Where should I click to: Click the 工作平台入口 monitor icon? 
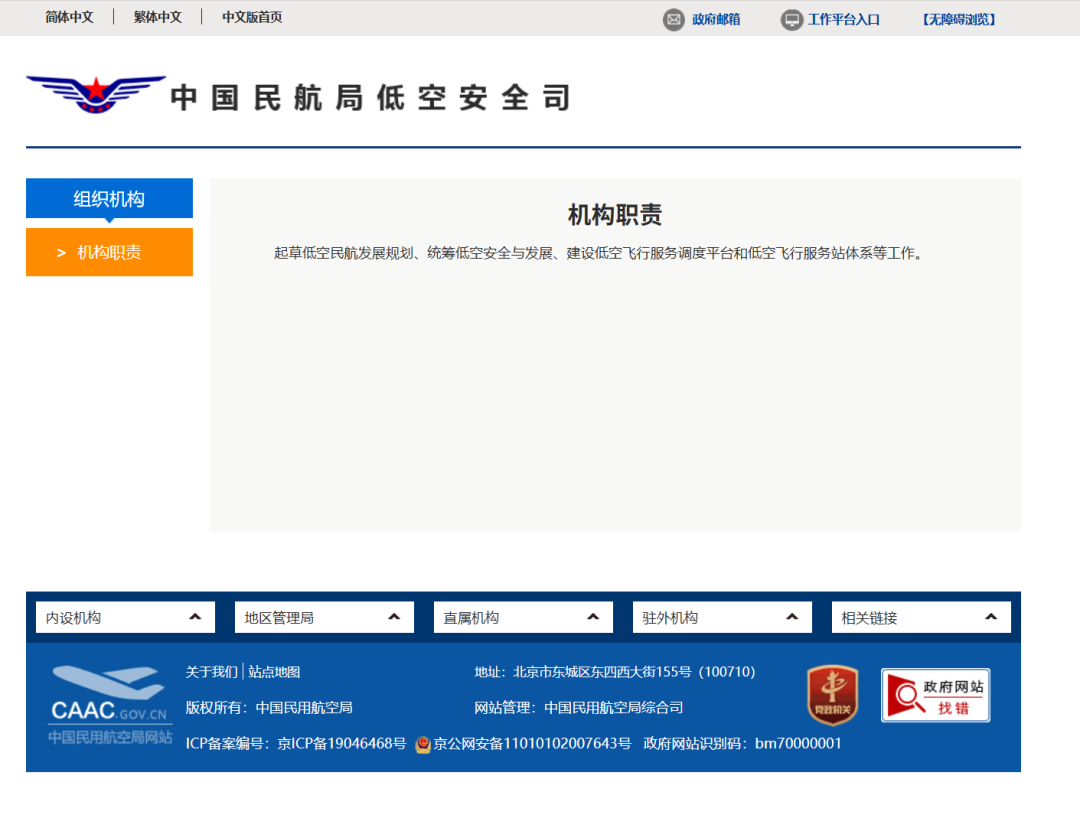791,19
